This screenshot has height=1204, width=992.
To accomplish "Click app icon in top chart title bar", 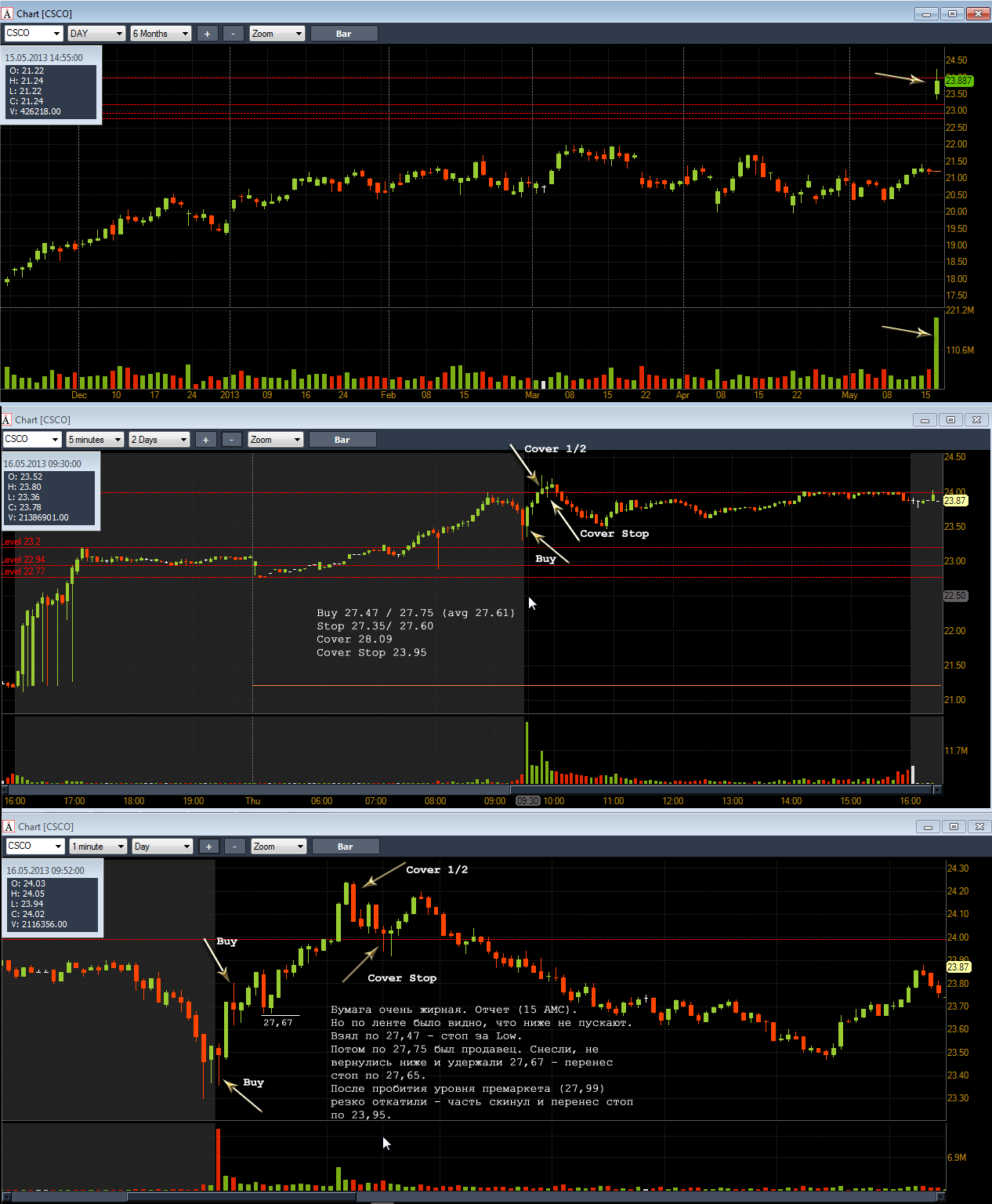I will (x=8, y=13).
